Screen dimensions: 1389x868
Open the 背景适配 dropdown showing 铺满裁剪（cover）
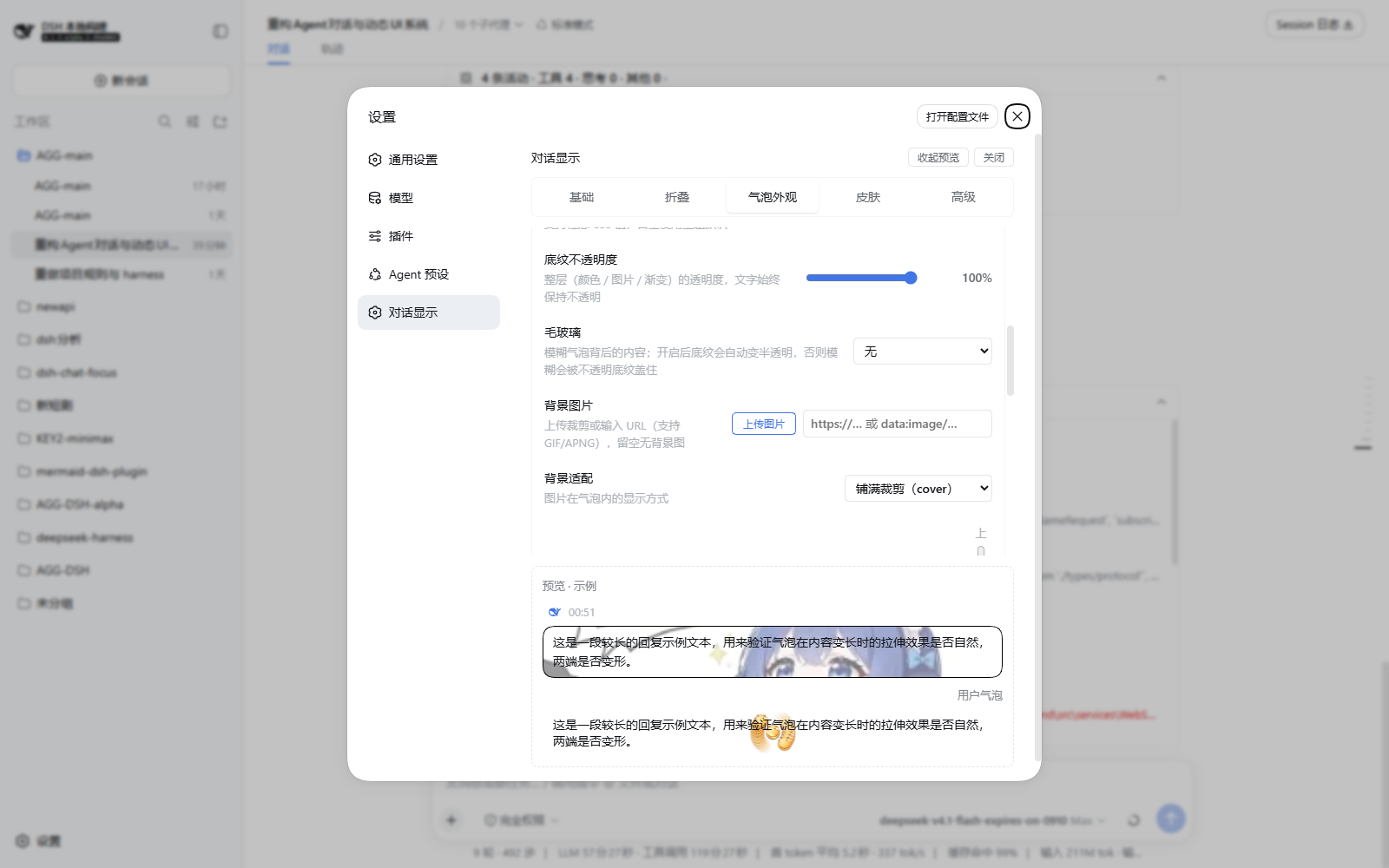click(918, 488)
